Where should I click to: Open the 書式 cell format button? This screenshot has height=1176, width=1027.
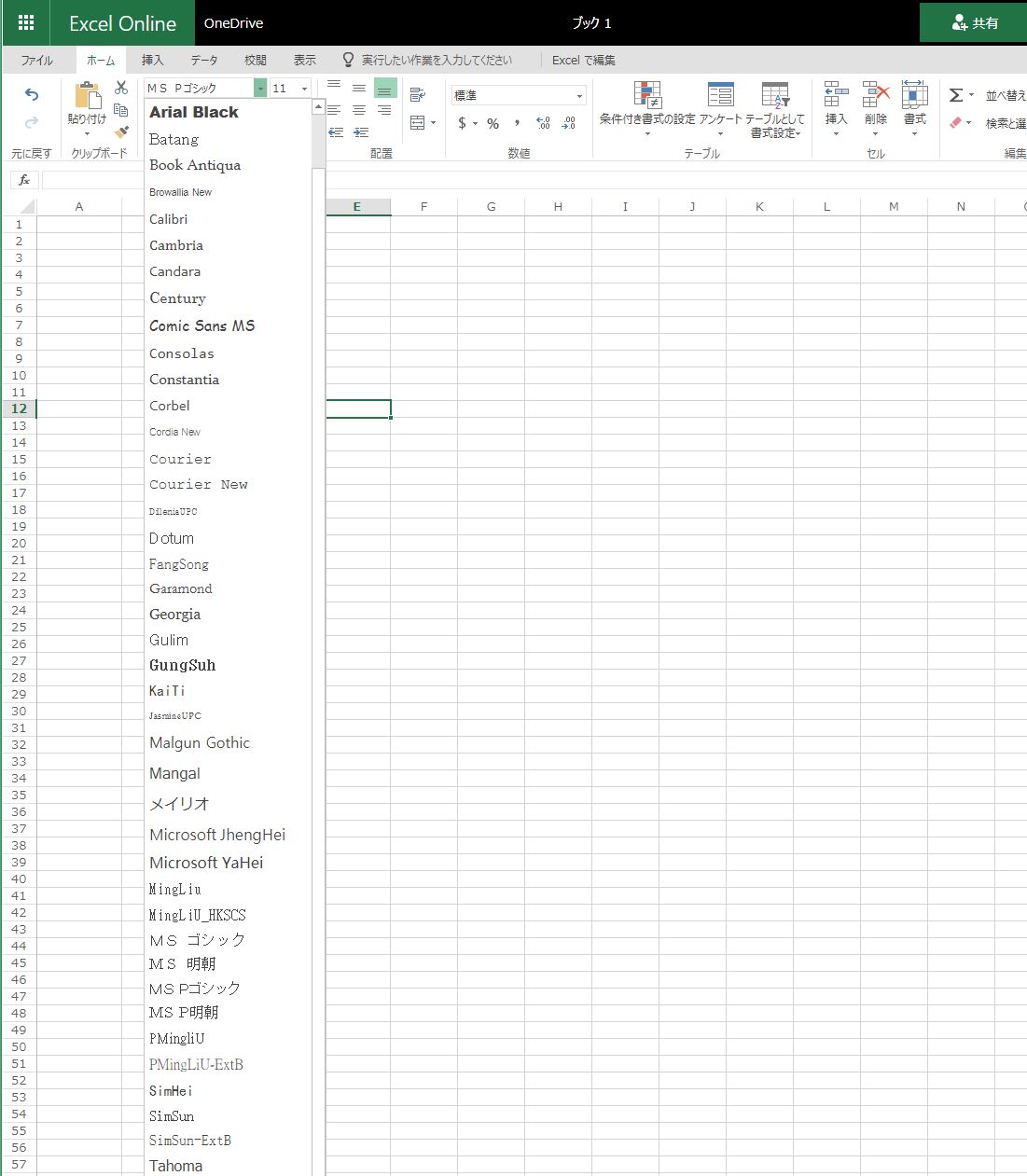915,110
